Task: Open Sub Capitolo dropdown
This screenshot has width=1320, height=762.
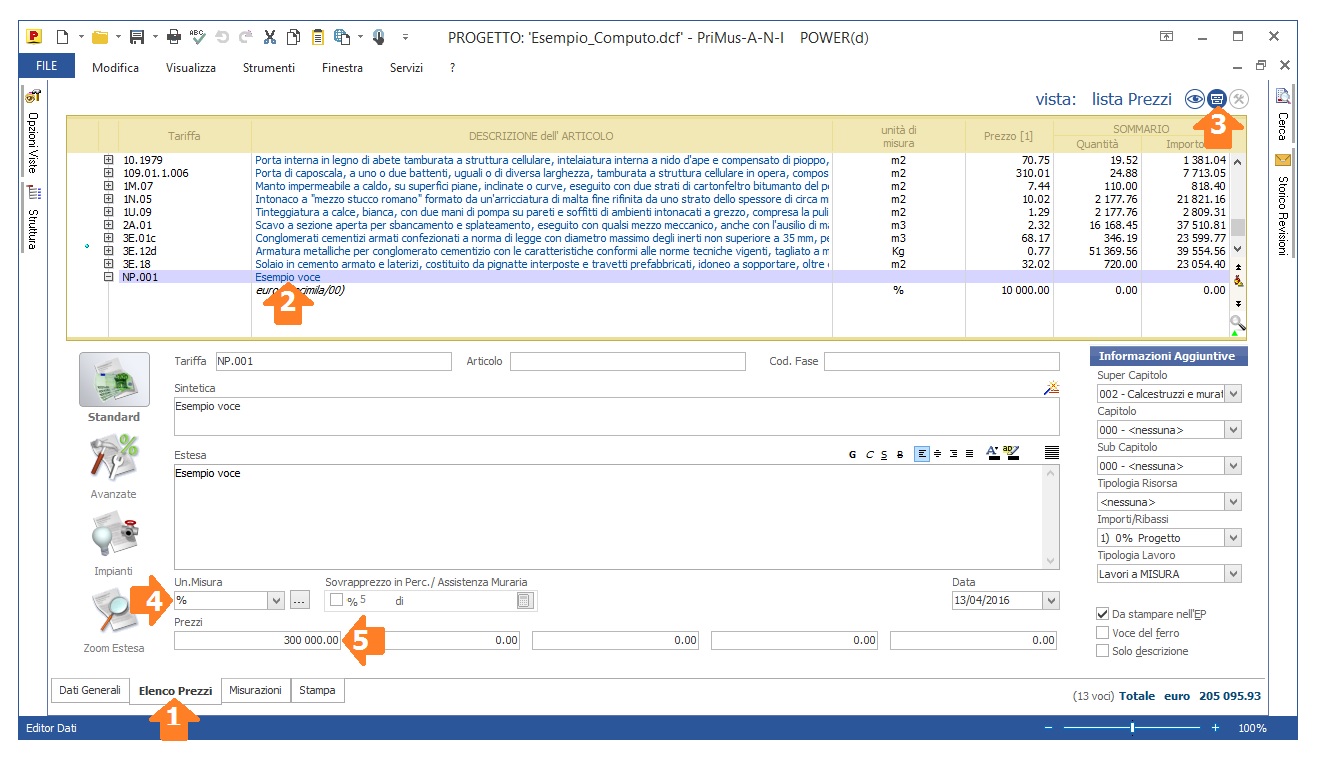Action: click(x=1233, y=466)
